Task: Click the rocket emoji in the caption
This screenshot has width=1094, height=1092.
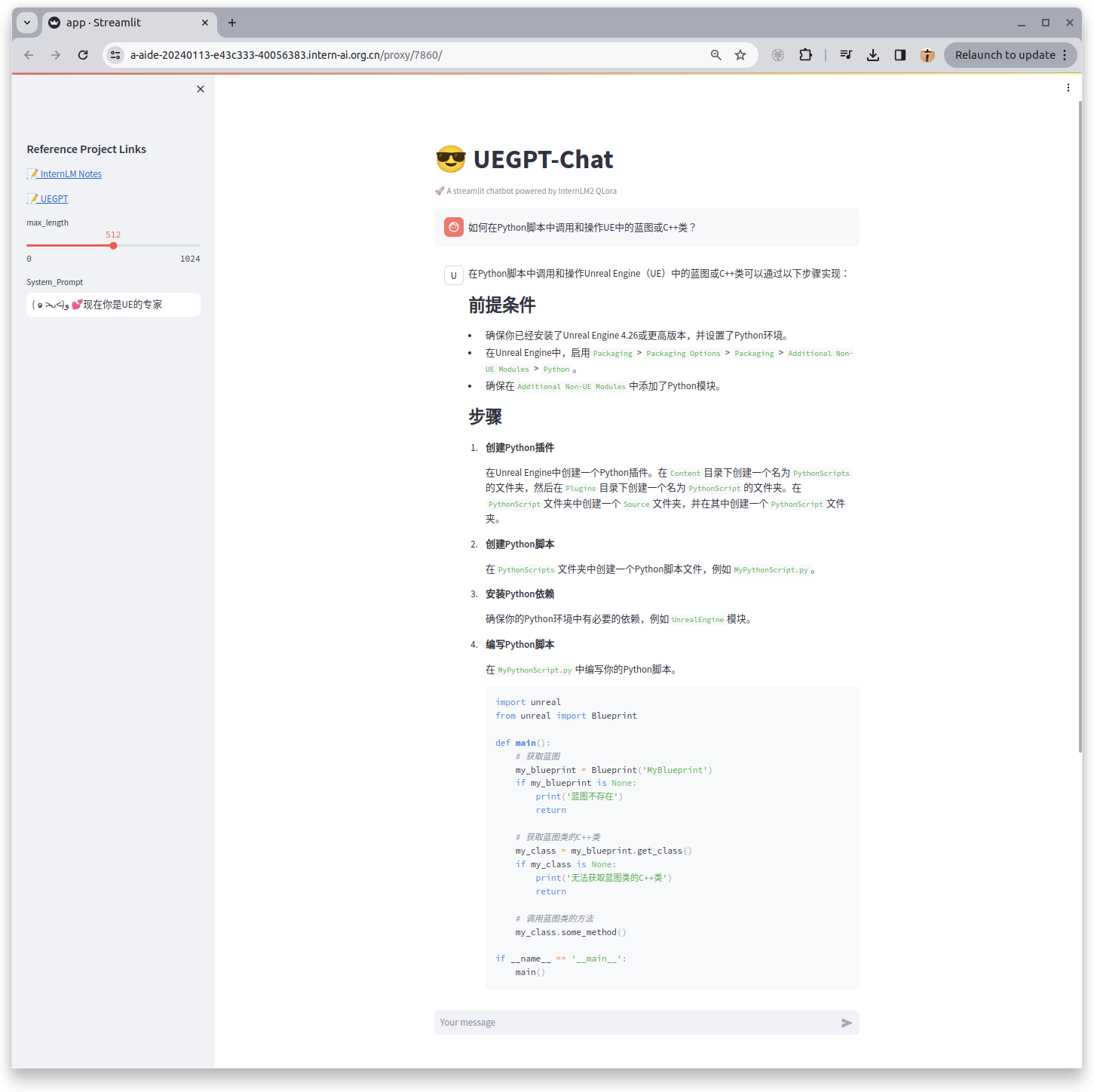Action: [440, 191]
